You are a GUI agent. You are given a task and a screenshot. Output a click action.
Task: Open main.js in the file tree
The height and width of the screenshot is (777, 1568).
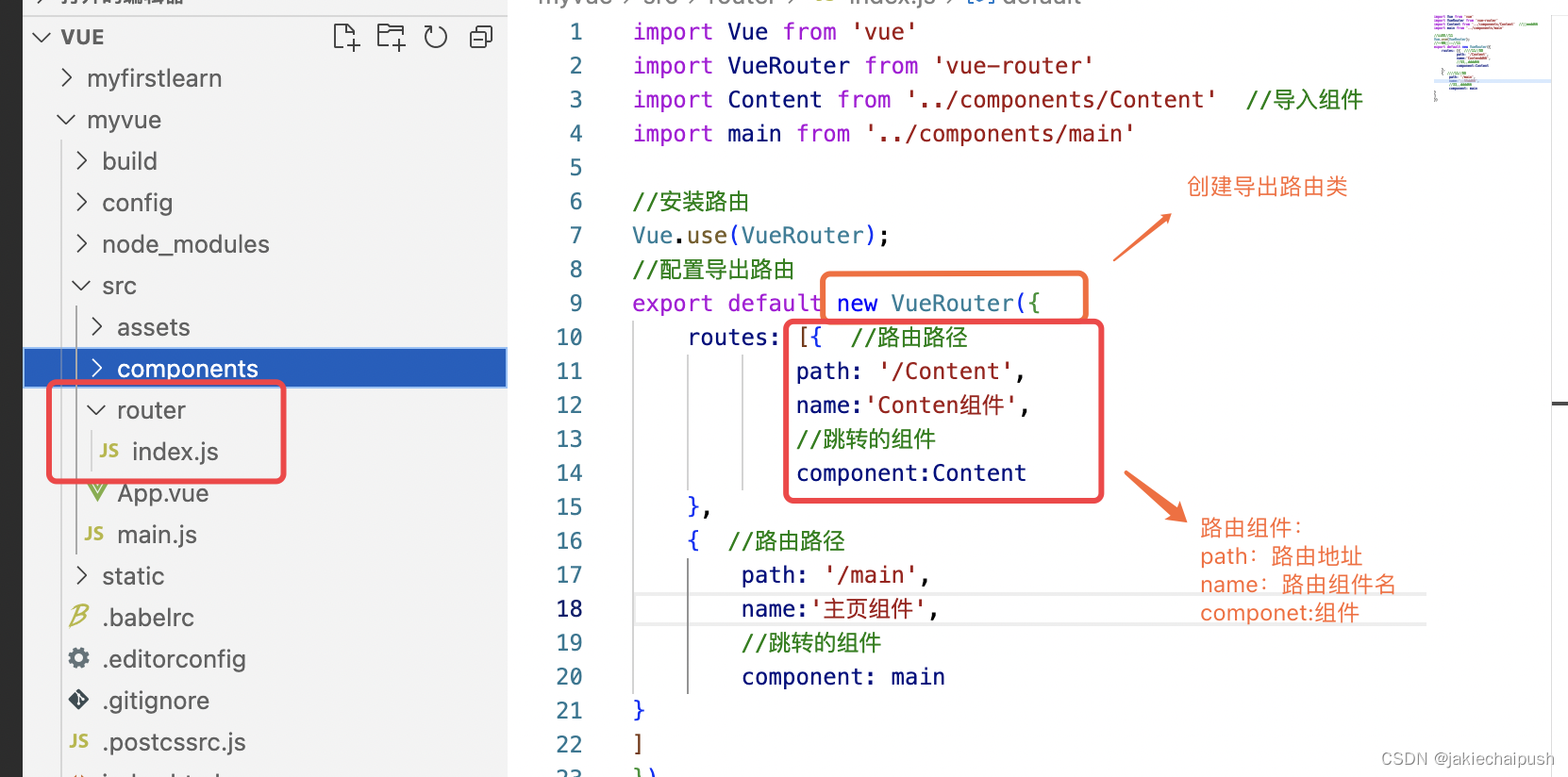point(158,535)
